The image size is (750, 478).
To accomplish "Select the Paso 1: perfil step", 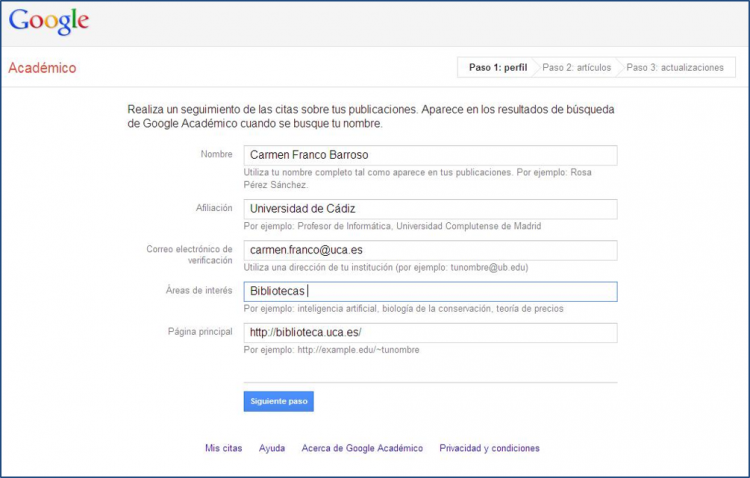I will pyautogui.click(x=497, y=67).
